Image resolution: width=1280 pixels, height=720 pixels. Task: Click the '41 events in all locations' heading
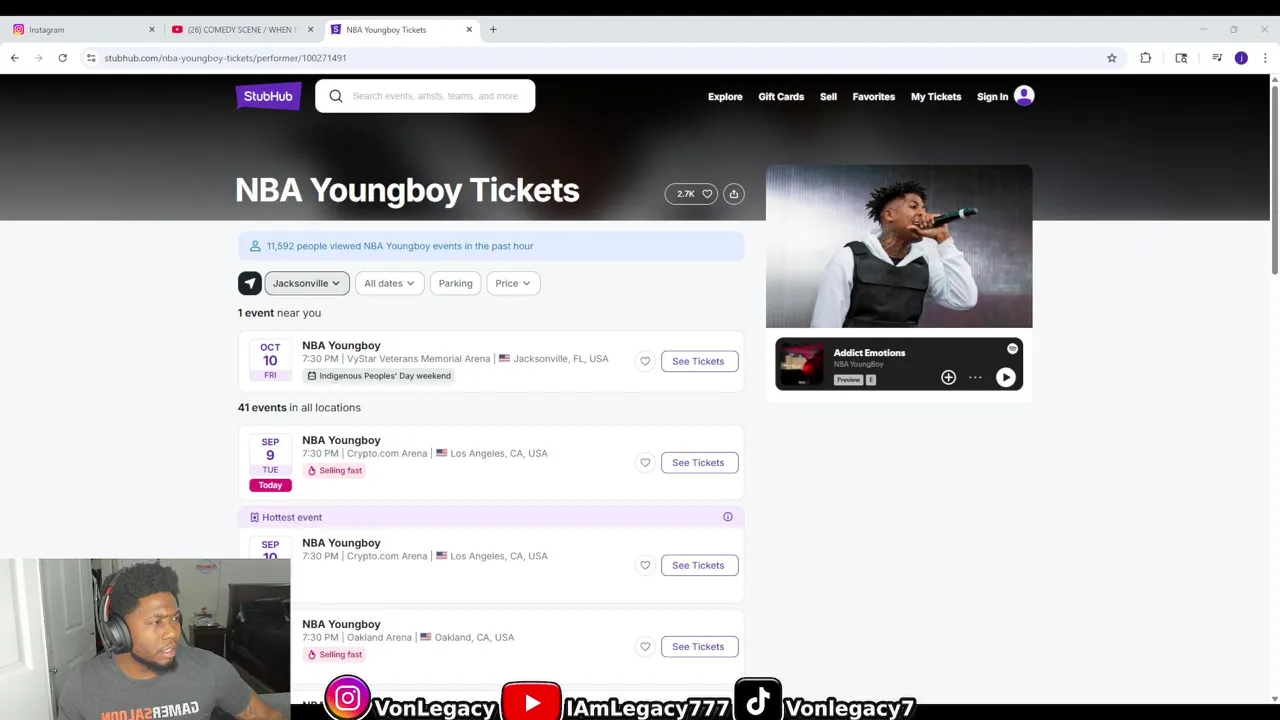click(x=299, y=407)
